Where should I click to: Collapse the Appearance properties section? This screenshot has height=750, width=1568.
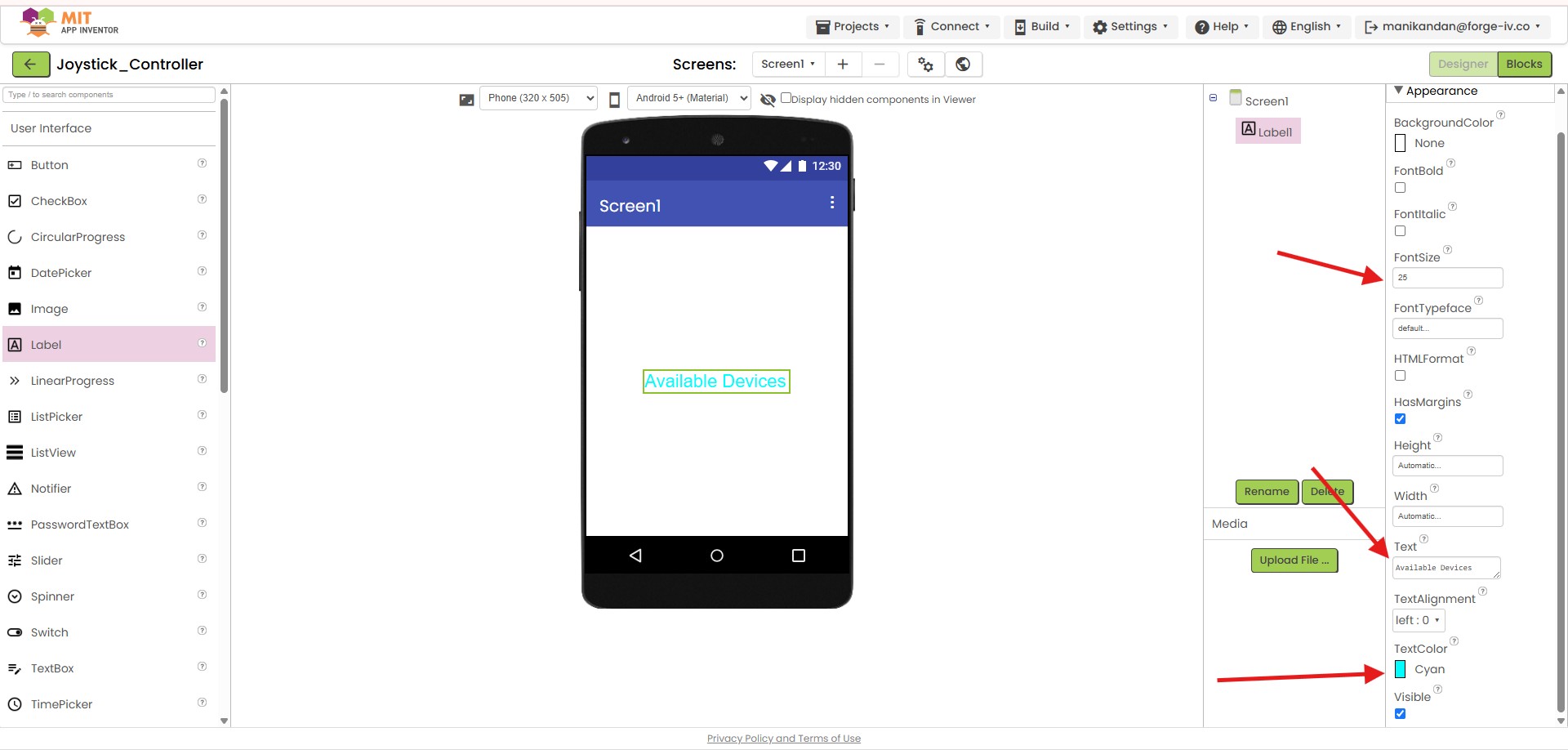1398,91
